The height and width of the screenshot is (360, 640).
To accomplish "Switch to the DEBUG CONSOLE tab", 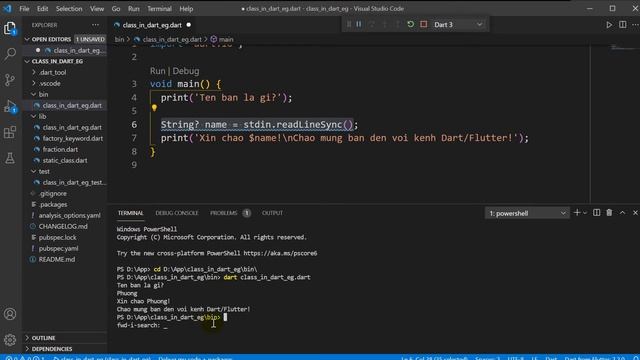I will 177,213.
